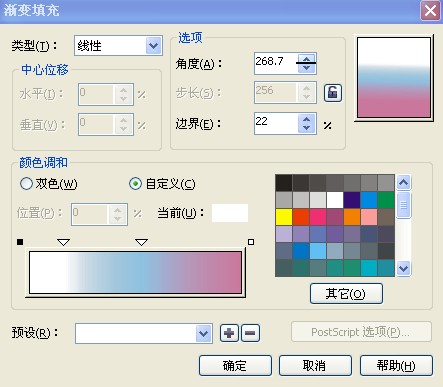Click the lock icon next to 步长
The width and height of the screenshot is (443, 387).
(x=333, y=93)
